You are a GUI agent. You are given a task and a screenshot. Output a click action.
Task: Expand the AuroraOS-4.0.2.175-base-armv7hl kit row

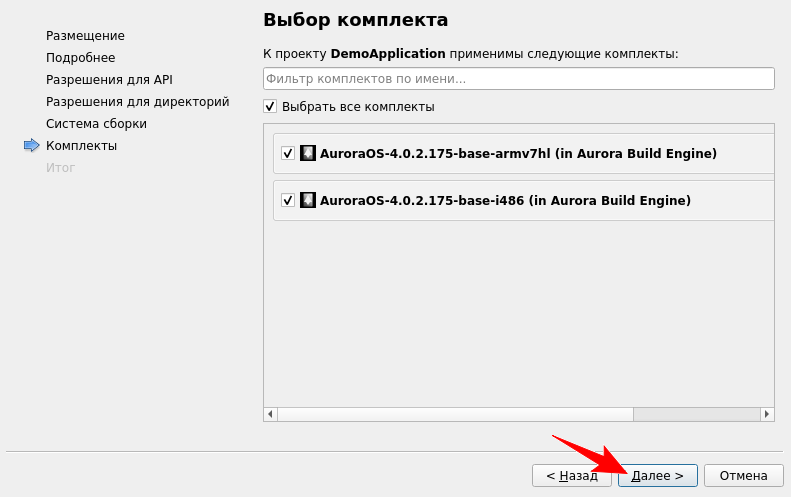pyautogui.click(x=524, y=153)
